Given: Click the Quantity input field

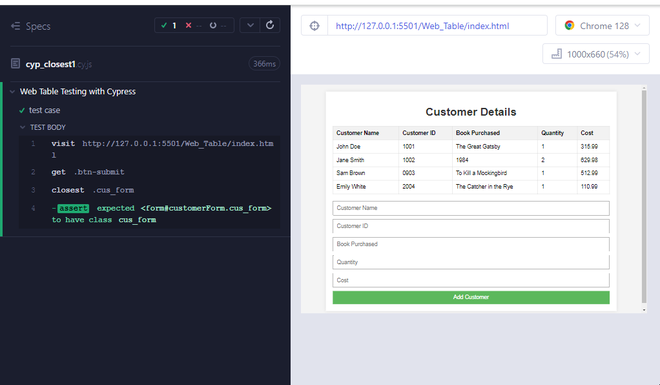Looking at the screenshot, I should click(471, 262).
